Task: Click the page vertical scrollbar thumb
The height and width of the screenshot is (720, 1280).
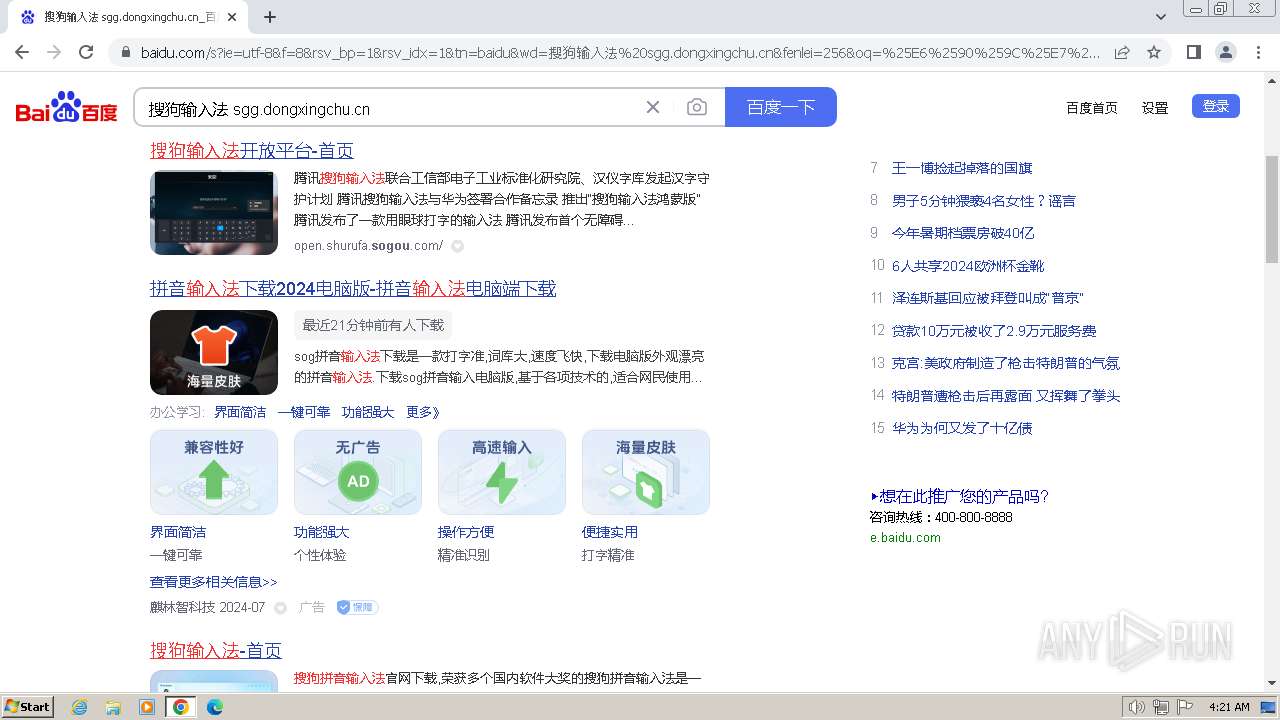Action: (1272, 208)
